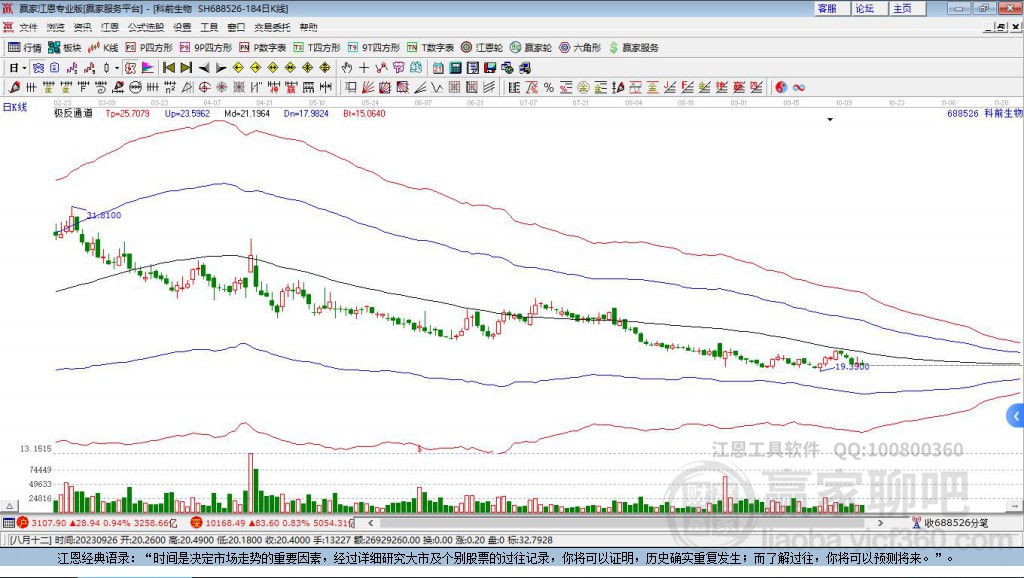Open the calendar date icon
The height and width of the screenshot is (578, 1024).
tap(438, 68)
